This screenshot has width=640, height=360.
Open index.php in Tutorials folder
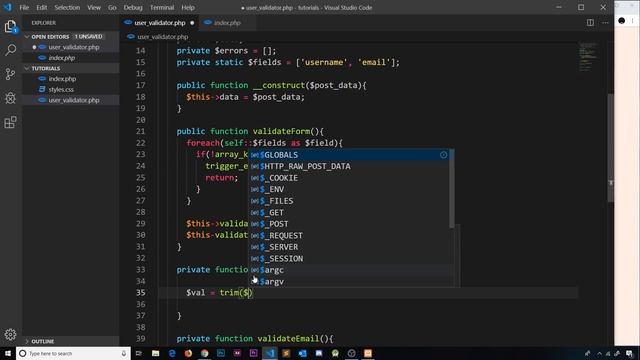[71, 79]
